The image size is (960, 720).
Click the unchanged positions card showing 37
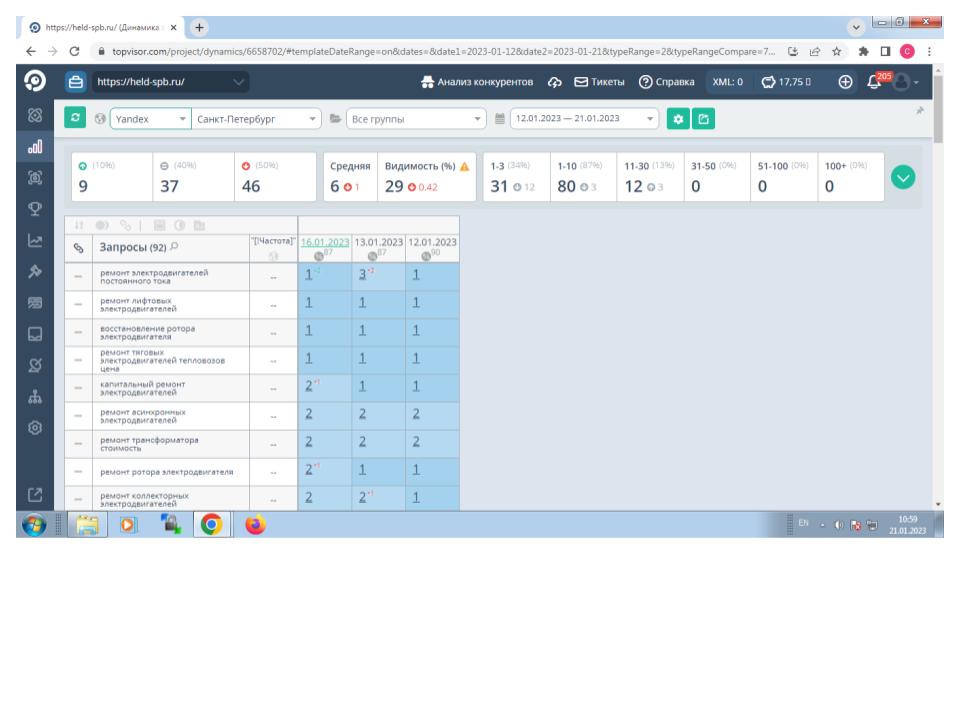[x=193, y=177]
